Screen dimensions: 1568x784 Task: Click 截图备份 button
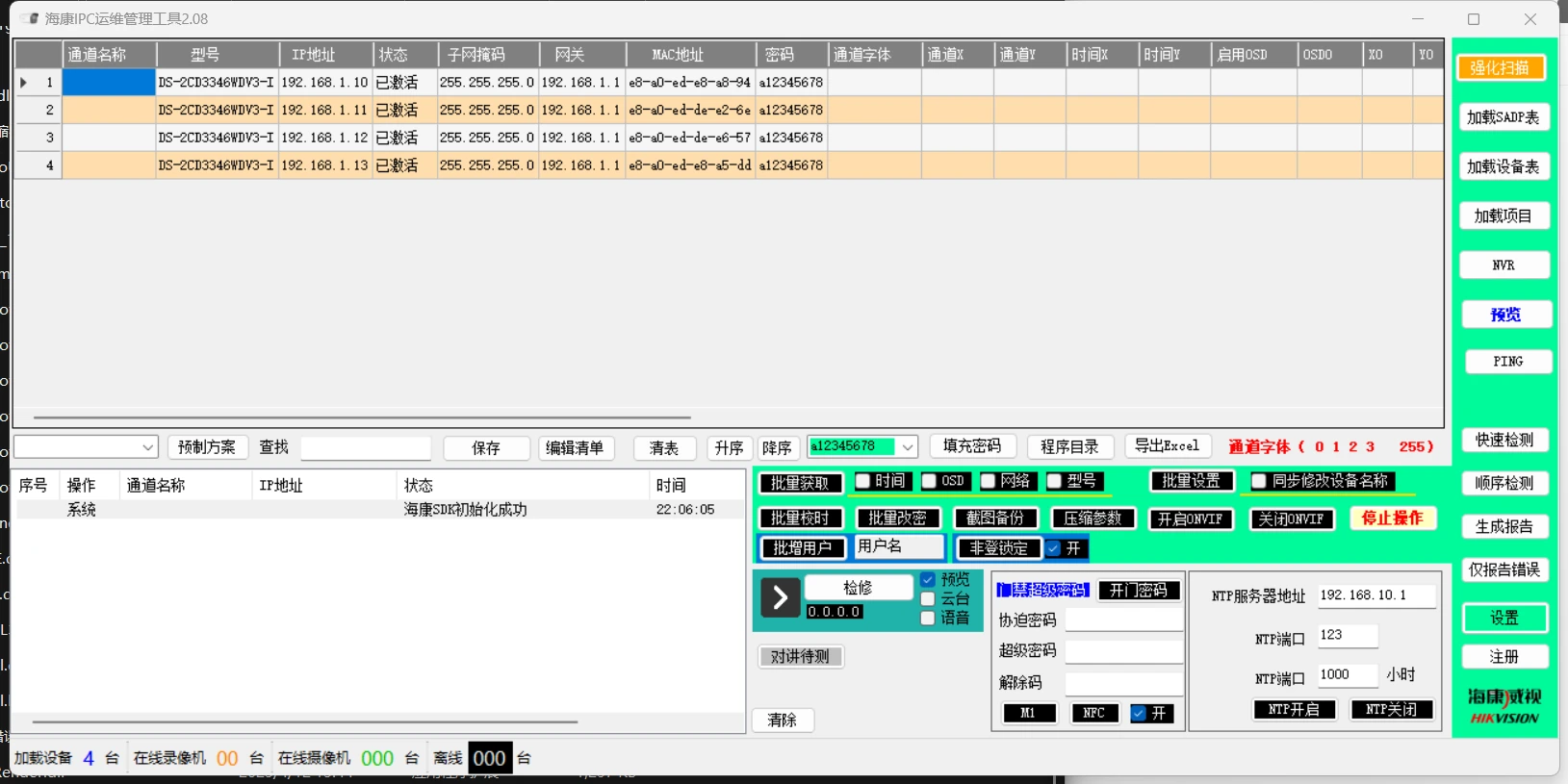tap(995, 518)
